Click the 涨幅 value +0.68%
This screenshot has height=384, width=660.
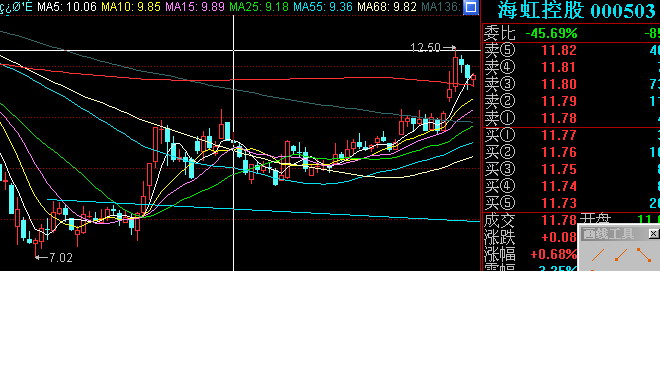coord(554,254)
